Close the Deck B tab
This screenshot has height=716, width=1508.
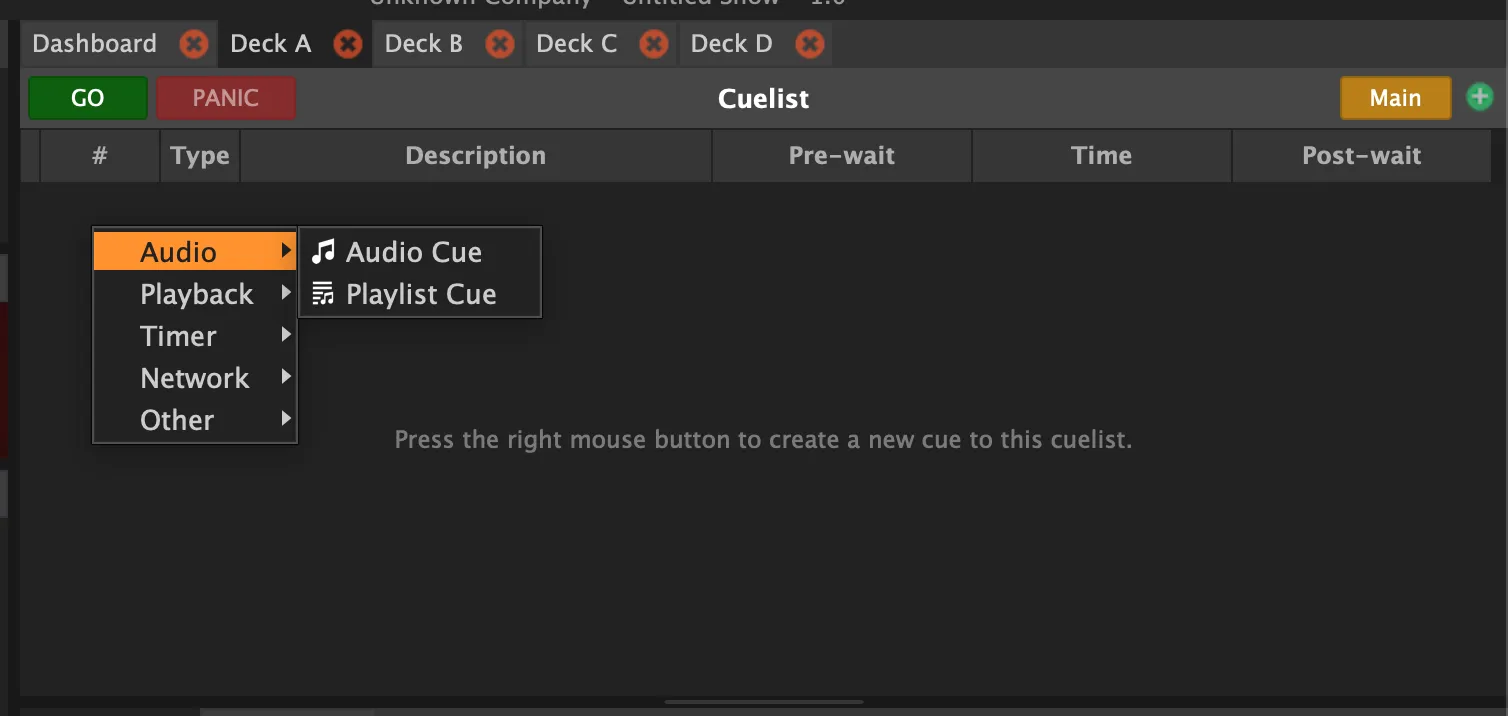pyautogui.click(x=500, y=44)
